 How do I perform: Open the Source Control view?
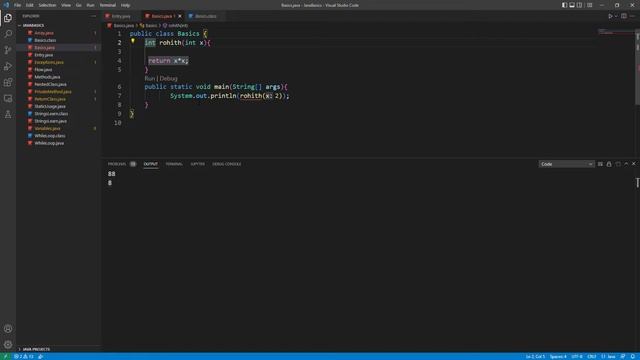[8, 50]
